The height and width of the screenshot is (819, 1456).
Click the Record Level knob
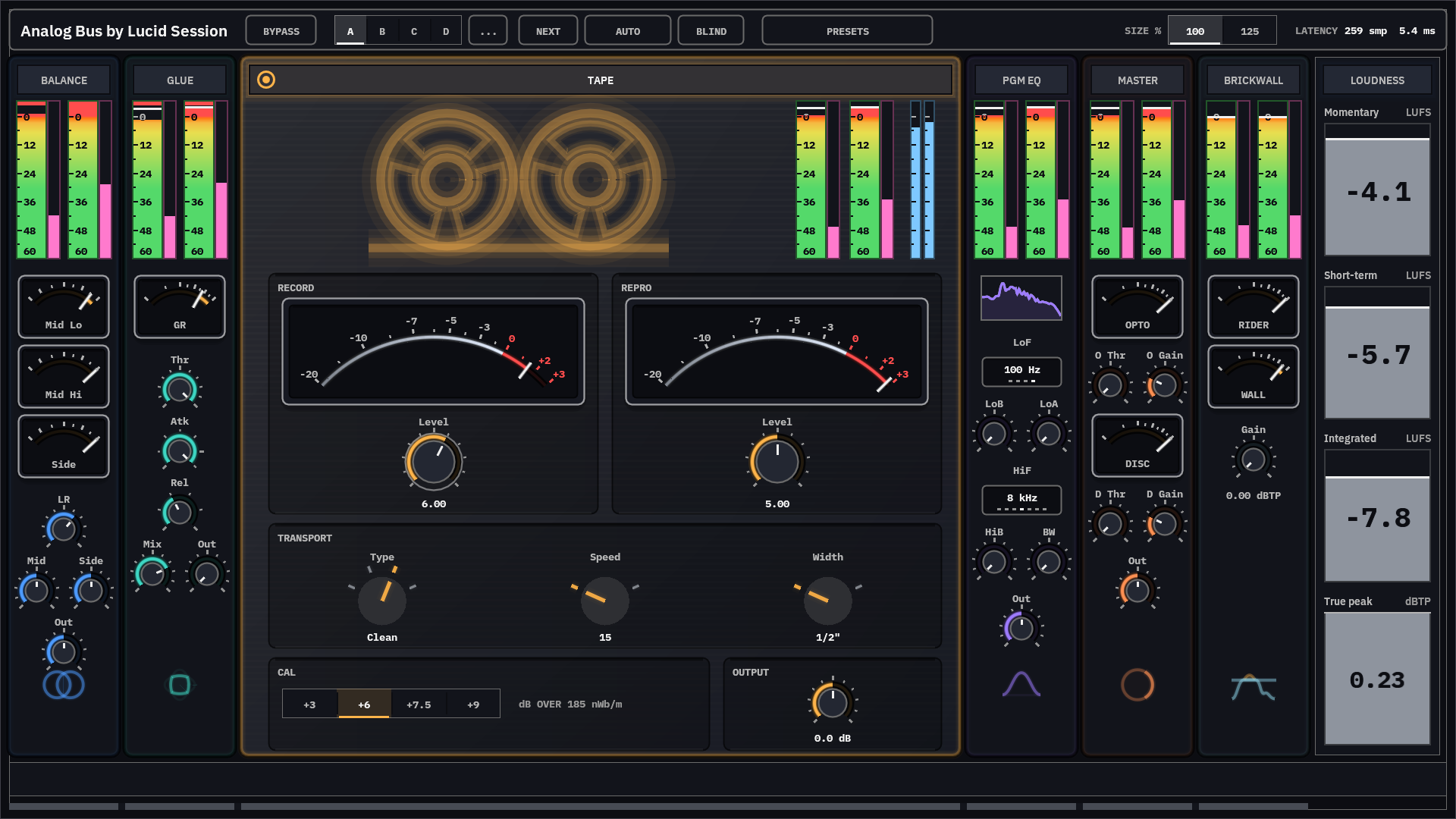tap(434, 461)
